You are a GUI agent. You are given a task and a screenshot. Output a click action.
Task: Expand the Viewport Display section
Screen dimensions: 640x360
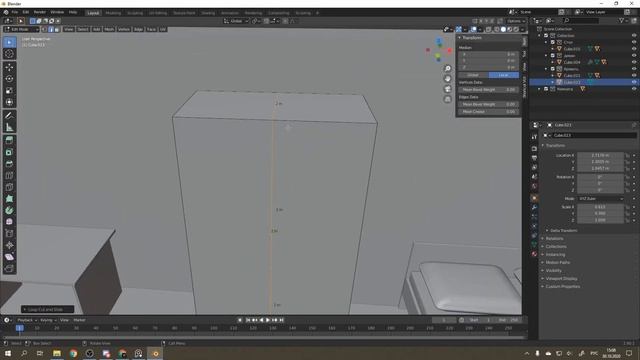click(x=561, y=278)
